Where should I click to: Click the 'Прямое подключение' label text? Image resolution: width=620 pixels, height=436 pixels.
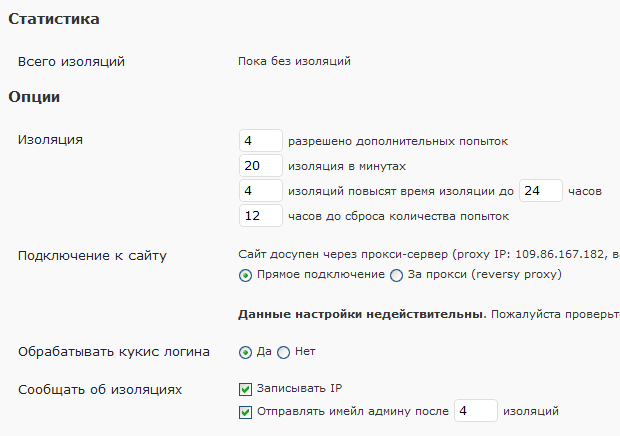tap(321, 274)
